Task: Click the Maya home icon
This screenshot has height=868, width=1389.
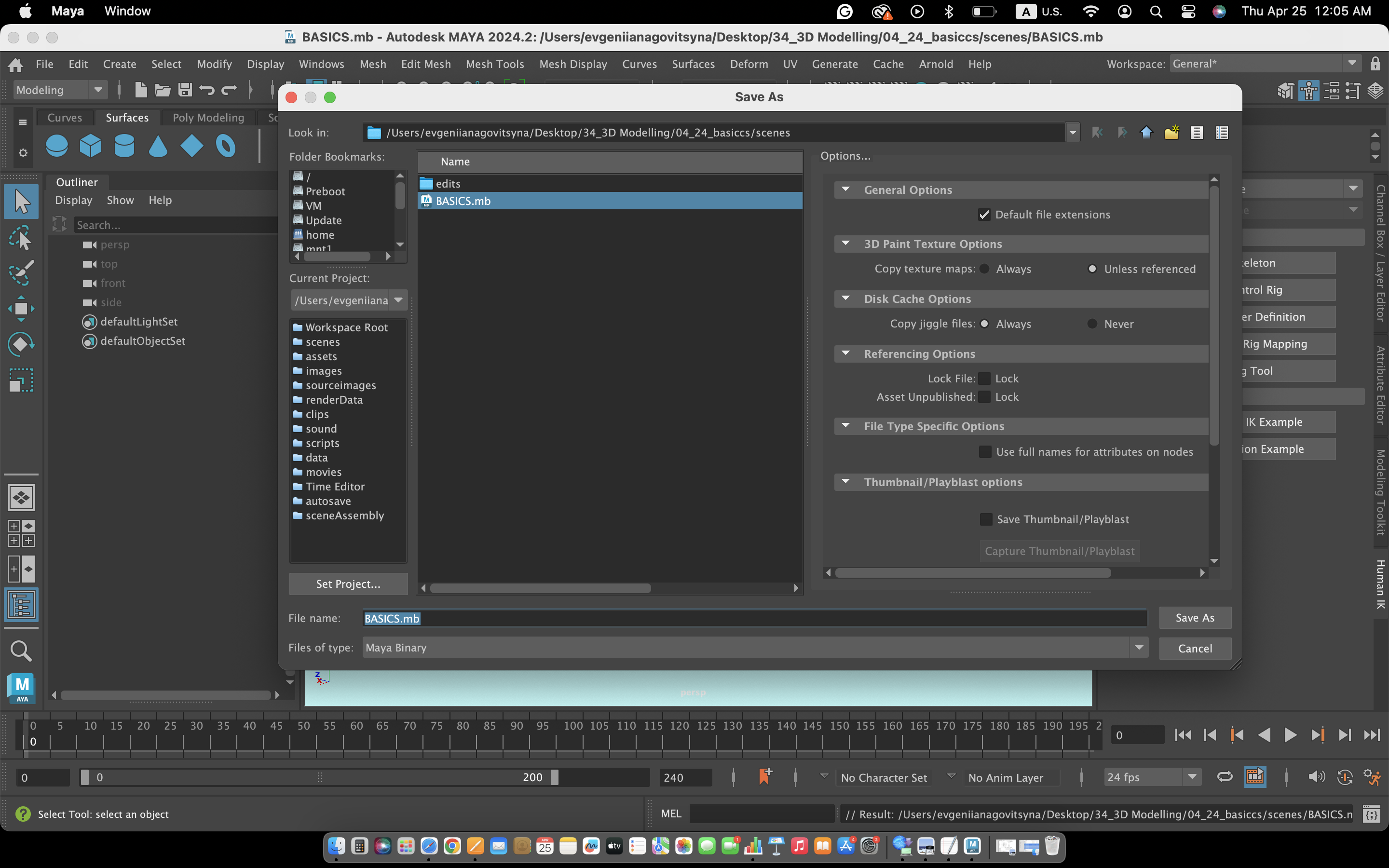Action: click(x=15, y=64)
